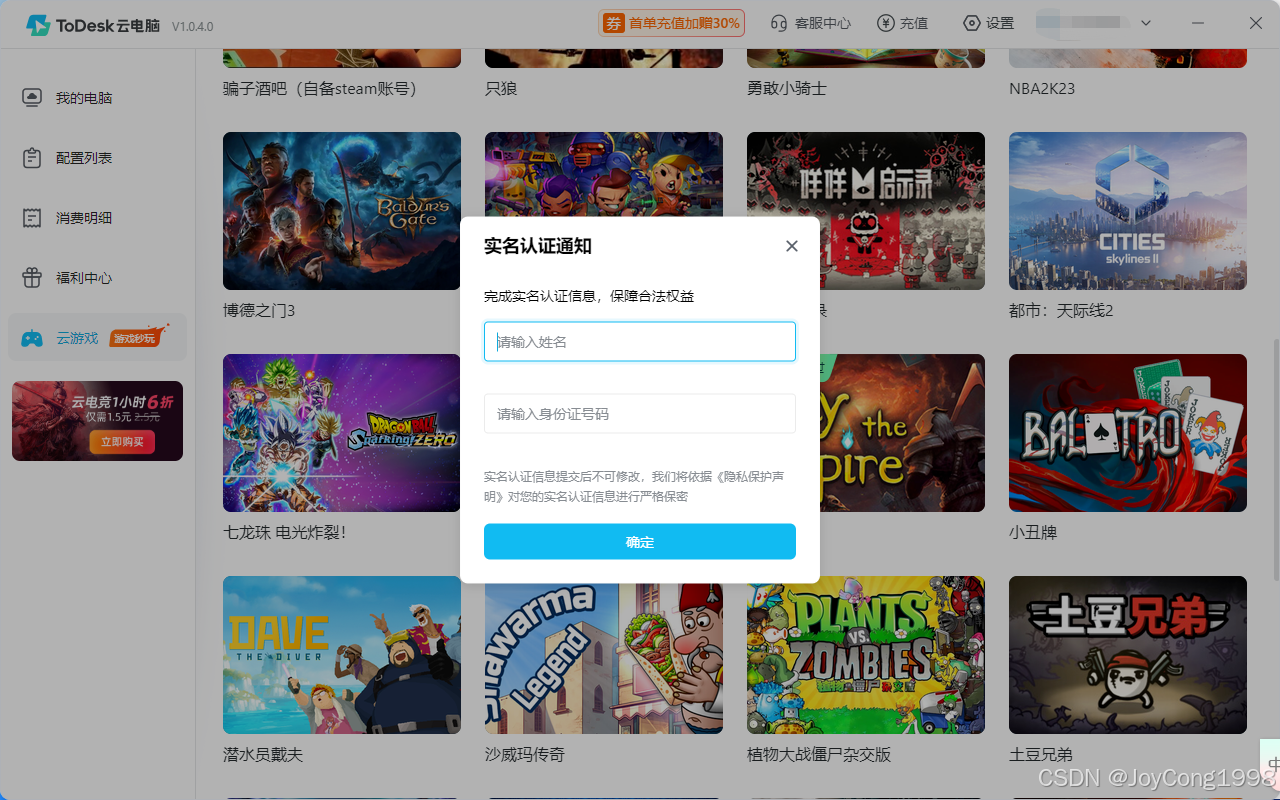Image resolution: width=1280 pixels, height=800 pixels.
Task: Open 配置列表 in sidebar
Action: pyautogui.click(x=97, y=158)
